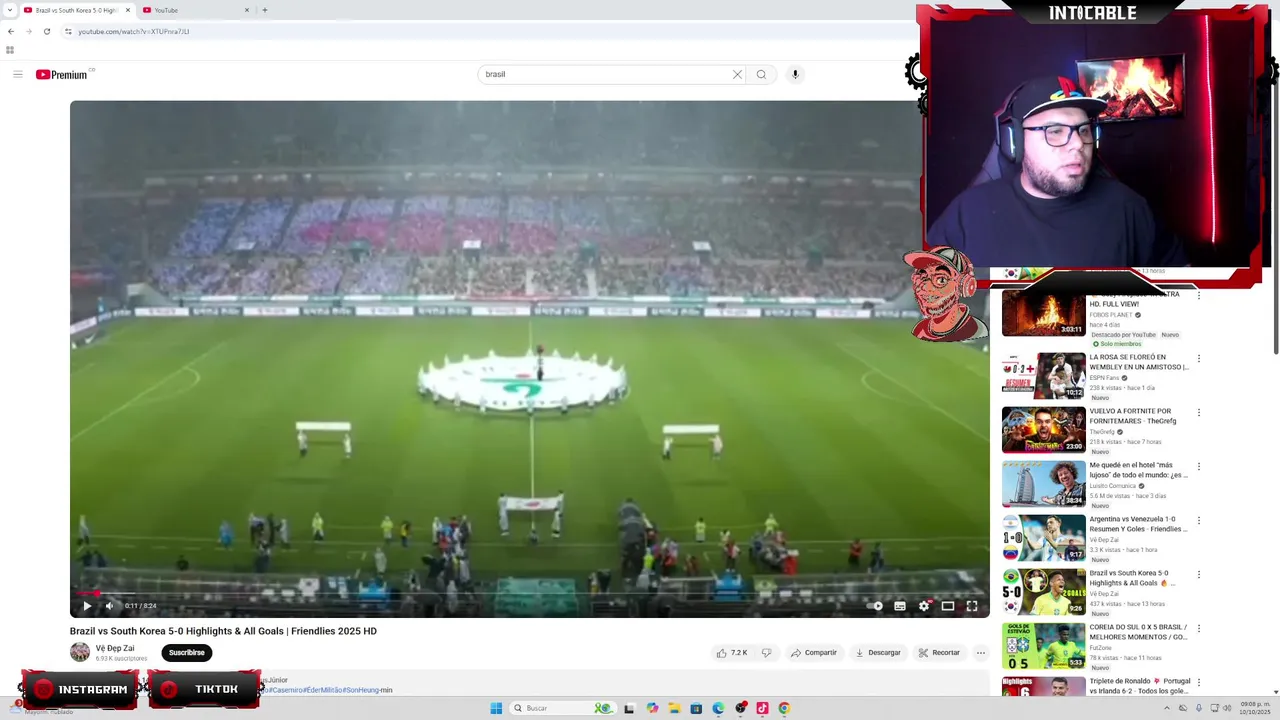Open Argentina vs Venezuela 1-0 video title
This screenshot has width=1280, height=720.
pyautogui.click(x=1139, y=524)
